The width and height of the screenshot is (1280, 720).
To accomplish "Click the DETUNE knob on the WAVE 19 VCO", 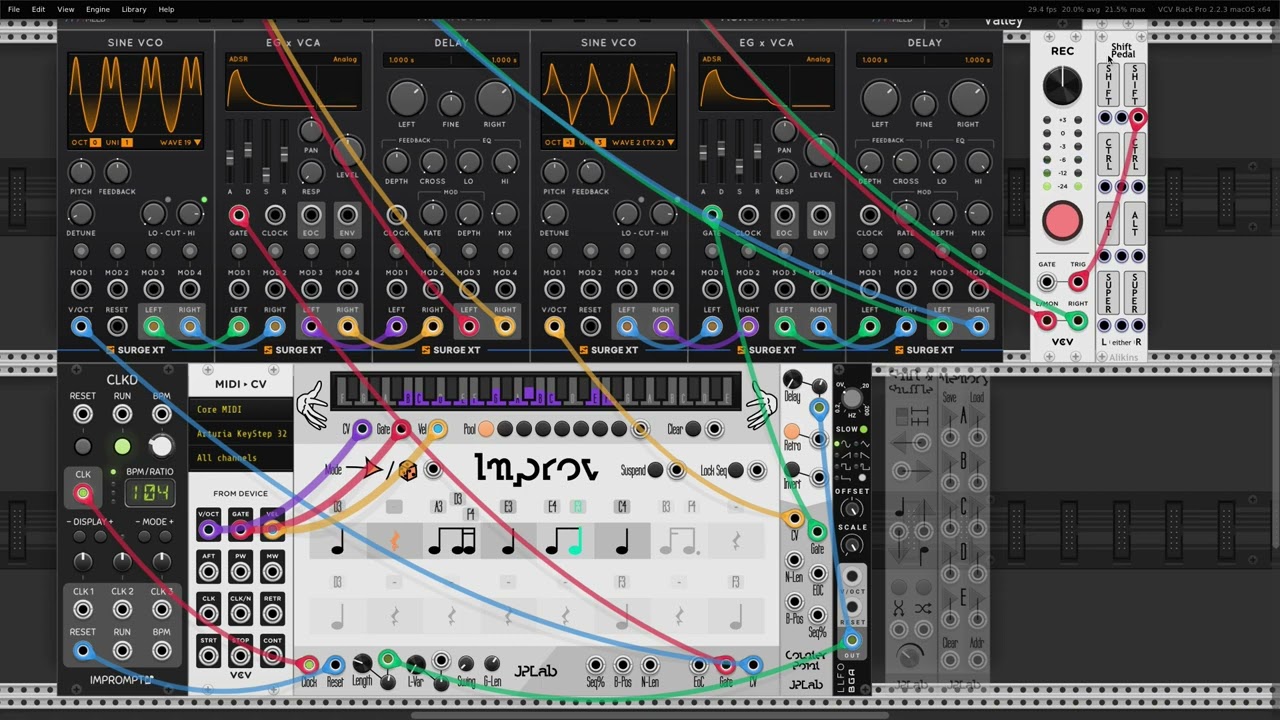I will [81, 212].
